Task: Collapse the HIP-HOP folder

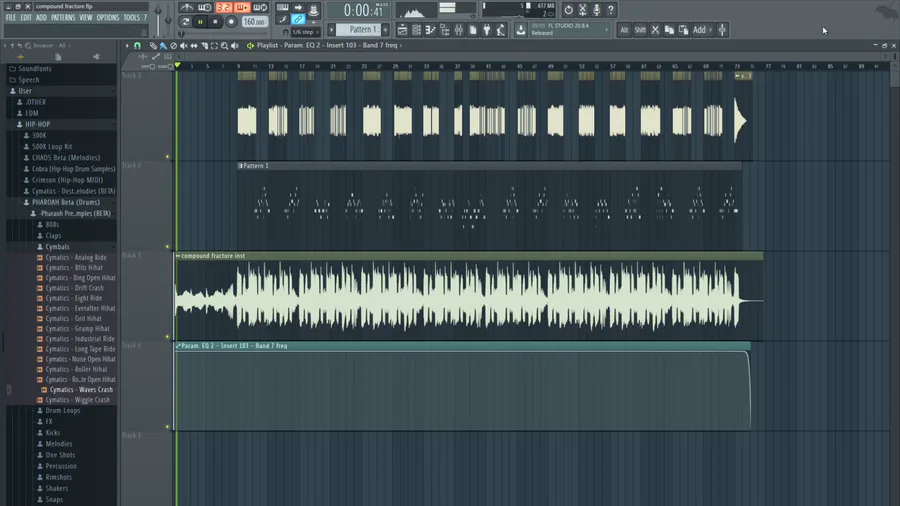Action: 37,124
